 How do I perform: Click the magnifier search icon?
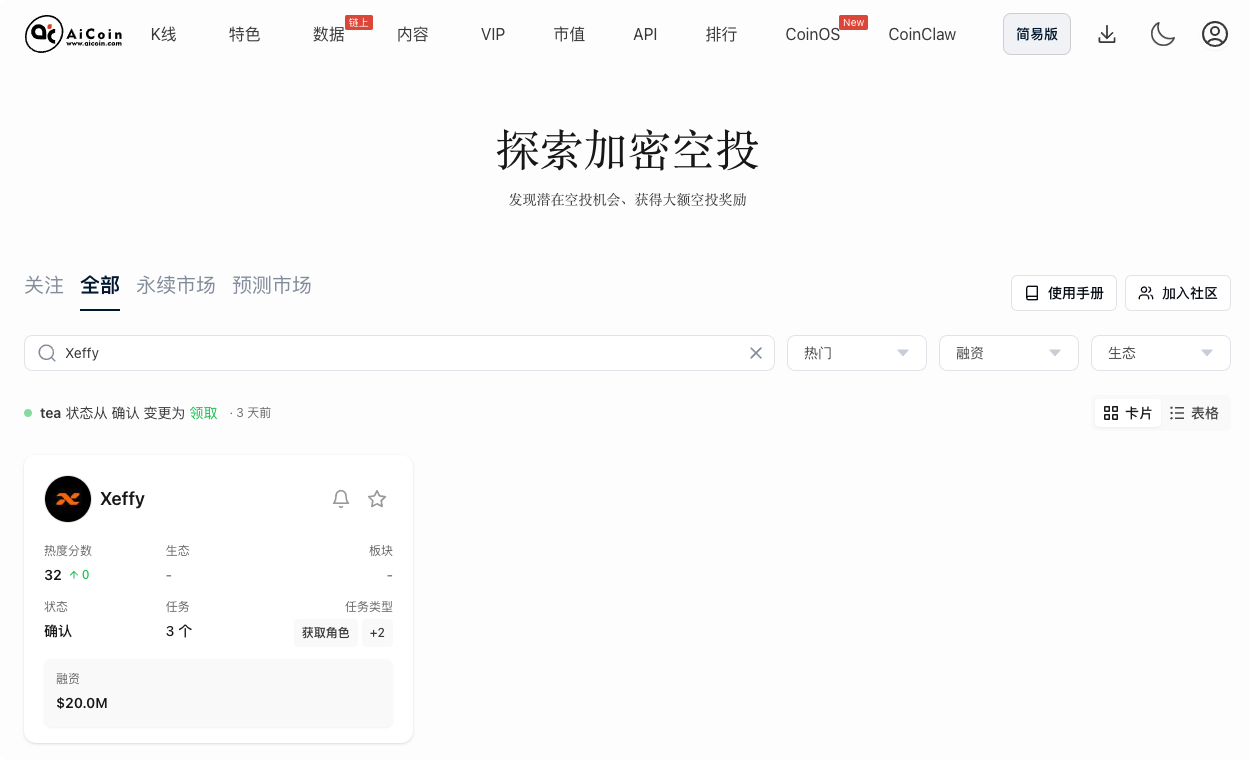[47, 353]
